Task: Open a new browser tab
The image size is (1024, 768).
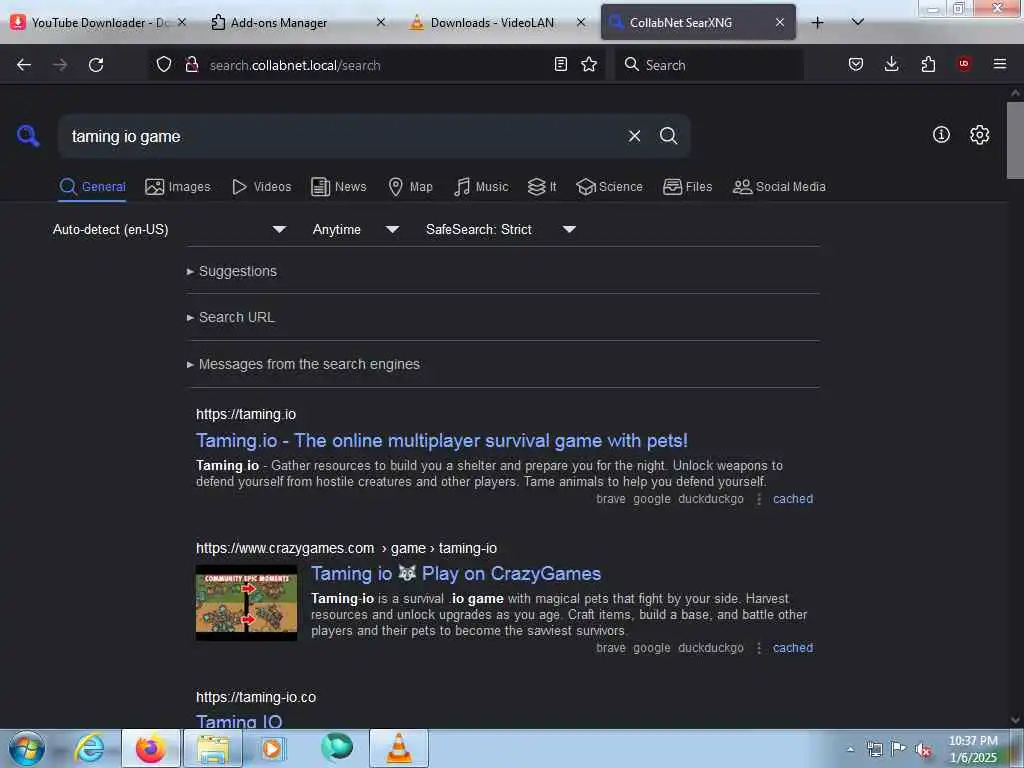Action: point(817,23)
